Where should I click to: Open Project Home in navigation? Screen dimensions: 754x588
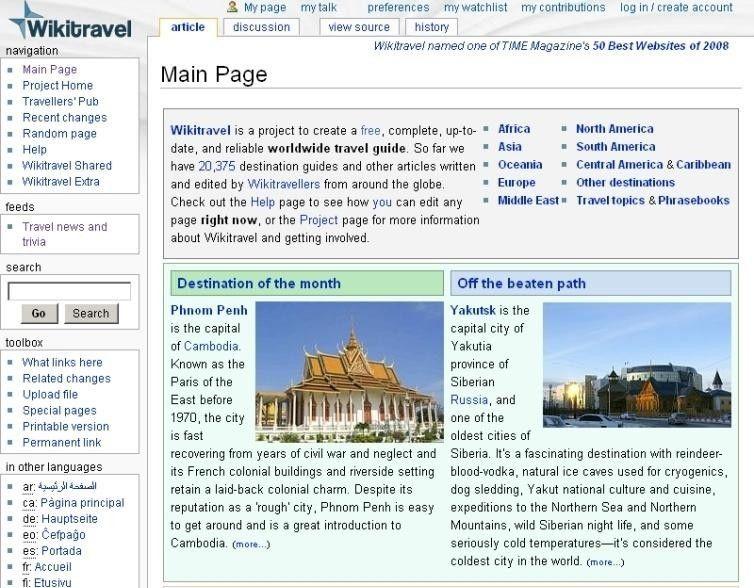[x=58, y=85]
